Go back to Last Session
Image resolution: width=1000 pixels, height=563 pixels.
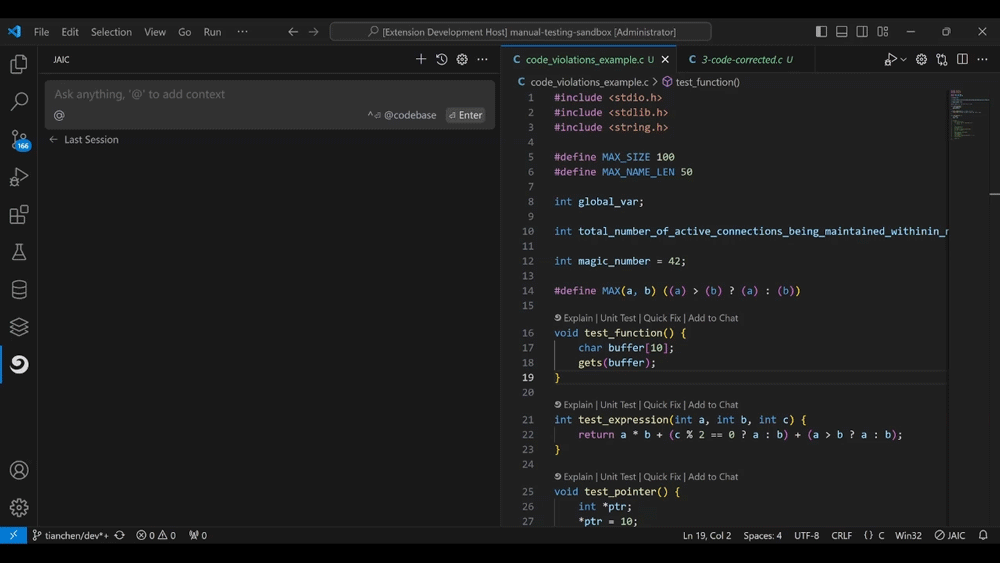(x=84, y=140)
